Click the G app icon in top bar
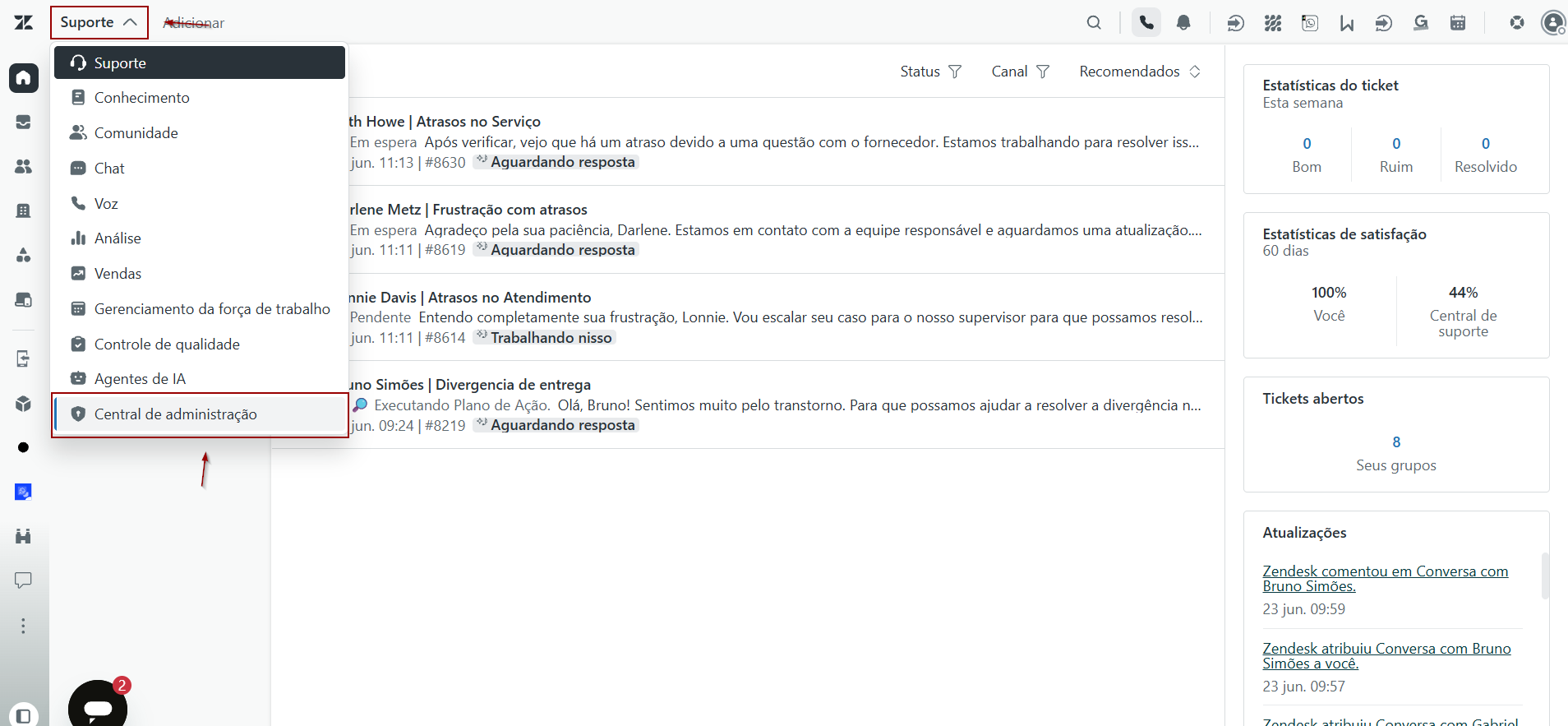Viewport: 1568px width, 726px height. point(1421,22)
